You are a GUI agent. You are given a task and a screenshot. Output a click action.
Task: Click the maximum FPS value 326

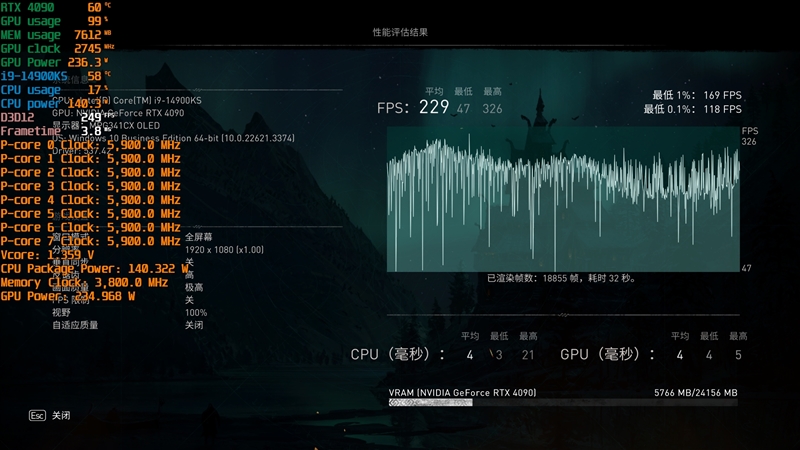click(492, 109)
